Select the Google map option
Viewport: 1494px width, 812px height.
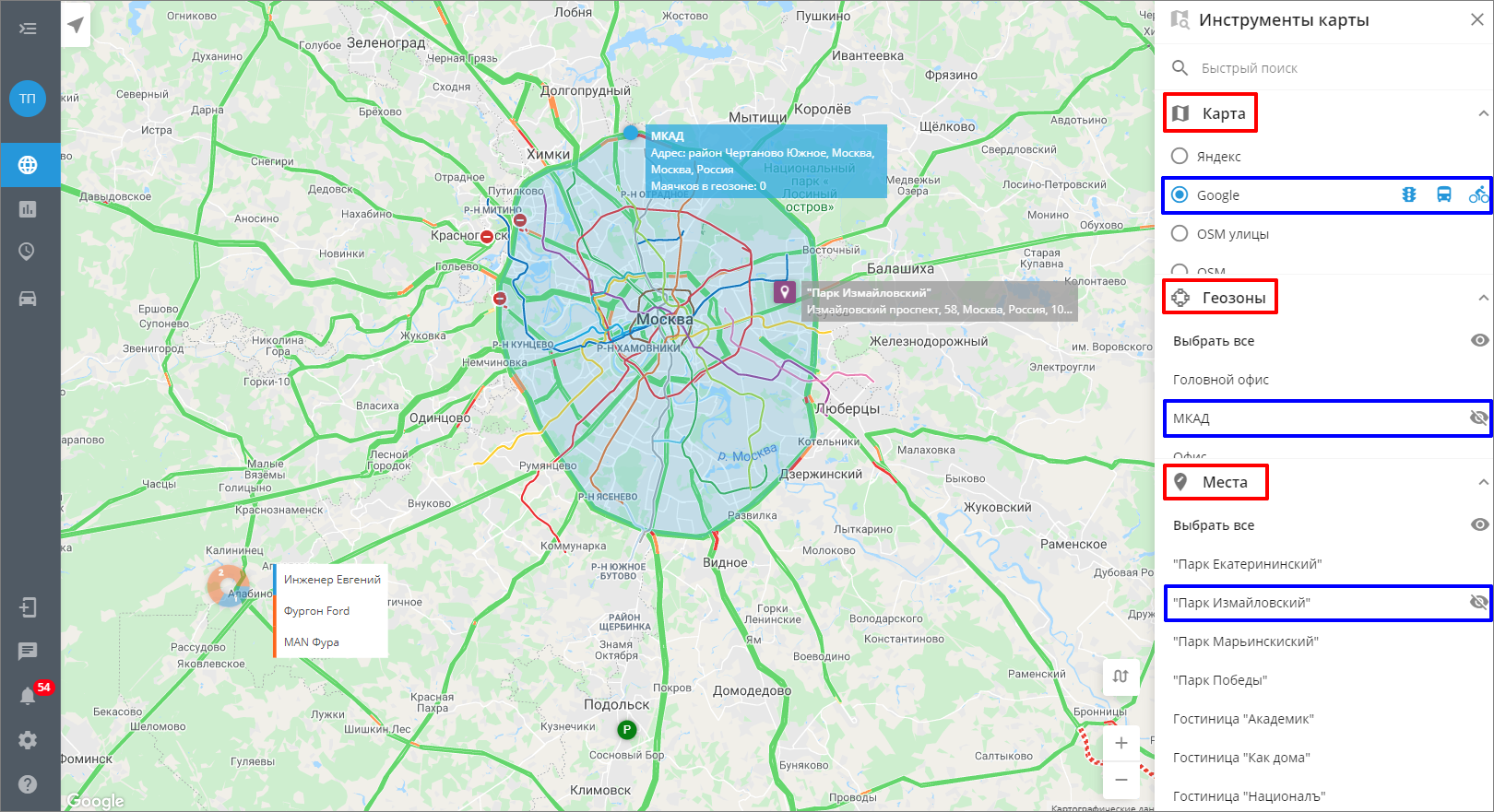(x=1180, y=194)
